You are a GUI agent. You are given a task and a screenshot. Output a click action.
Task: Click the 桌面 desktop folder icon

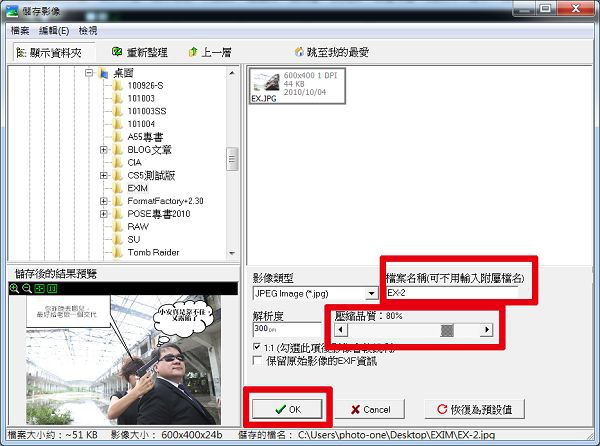[103, 72]
